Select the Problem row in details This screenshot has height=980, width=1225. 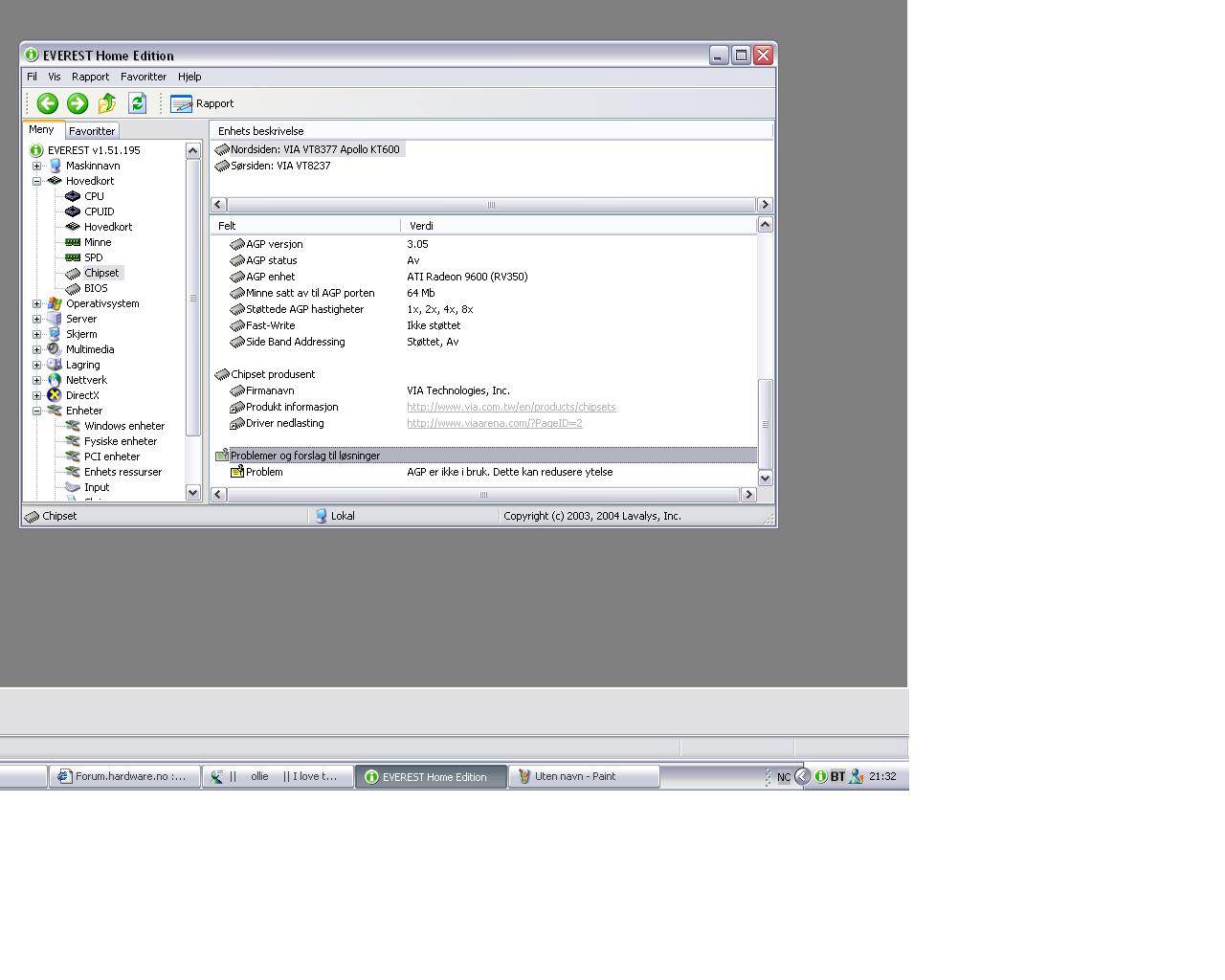484,472
